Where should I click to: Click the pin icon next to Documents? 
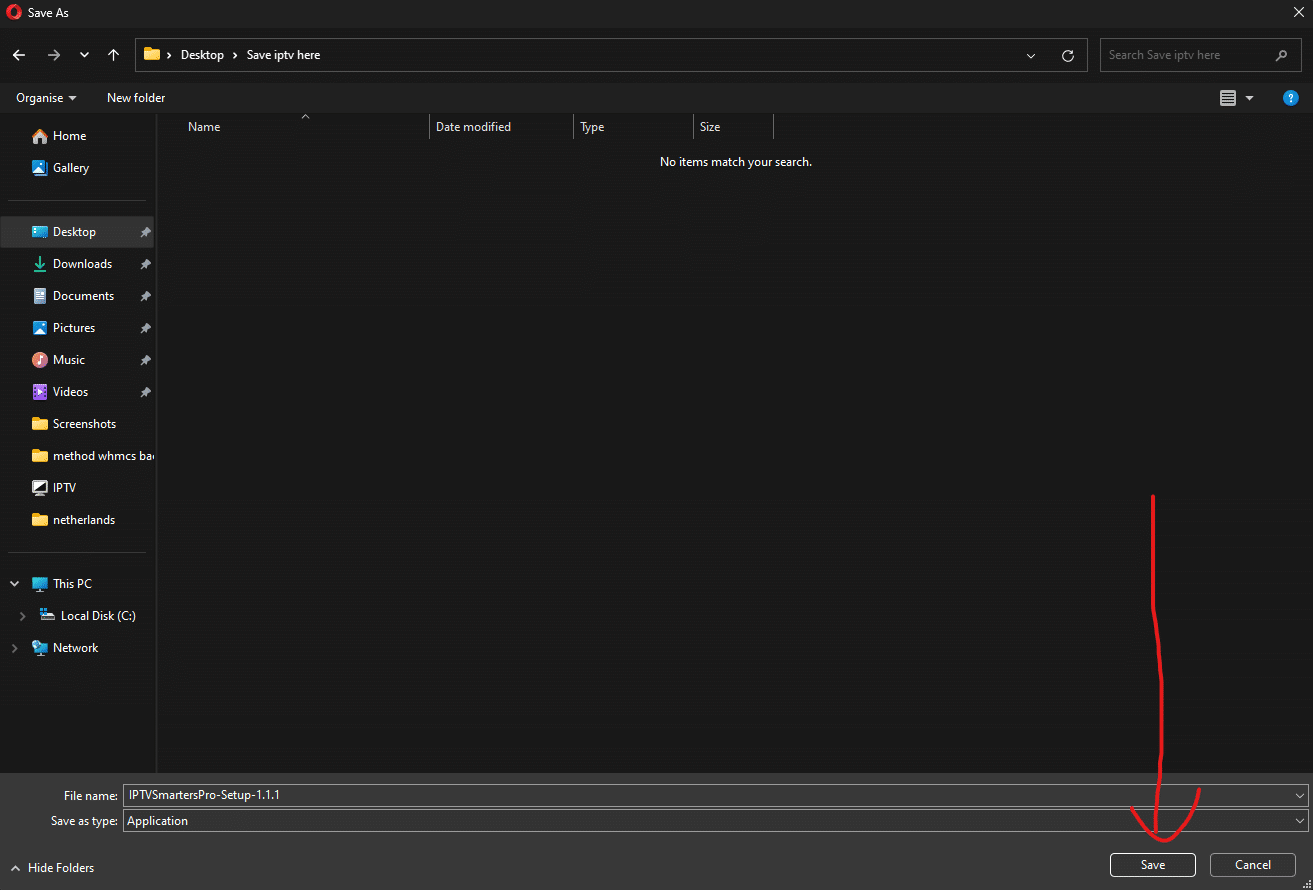145,296
